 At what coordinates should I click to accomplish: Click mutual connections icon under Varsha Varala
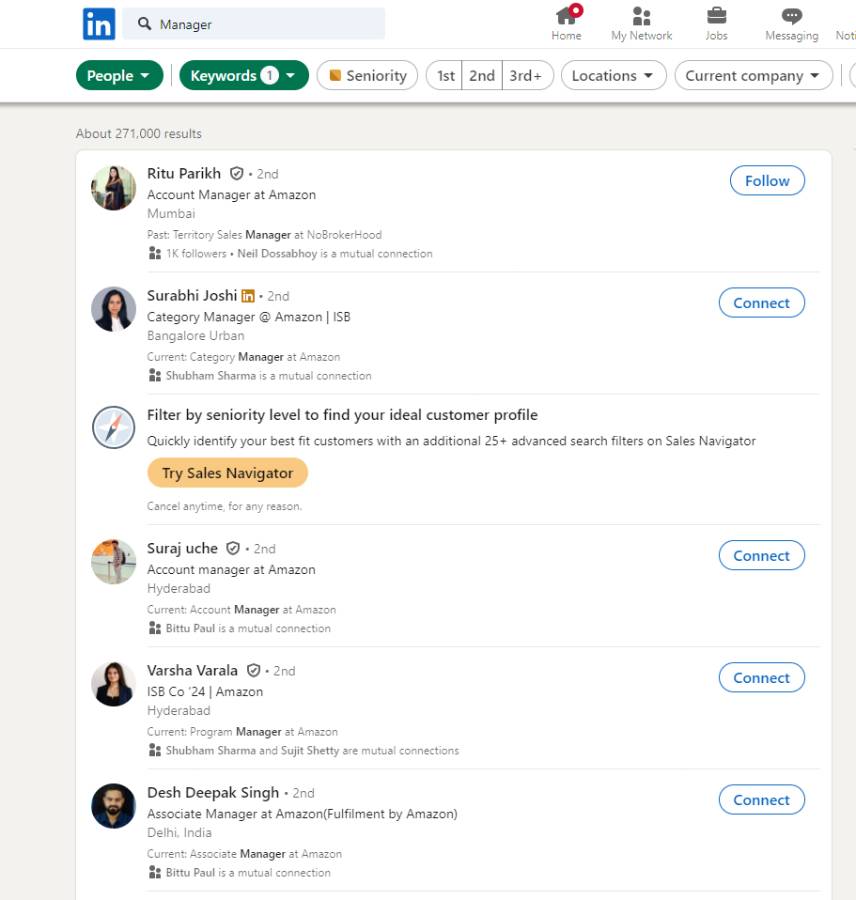154,750
